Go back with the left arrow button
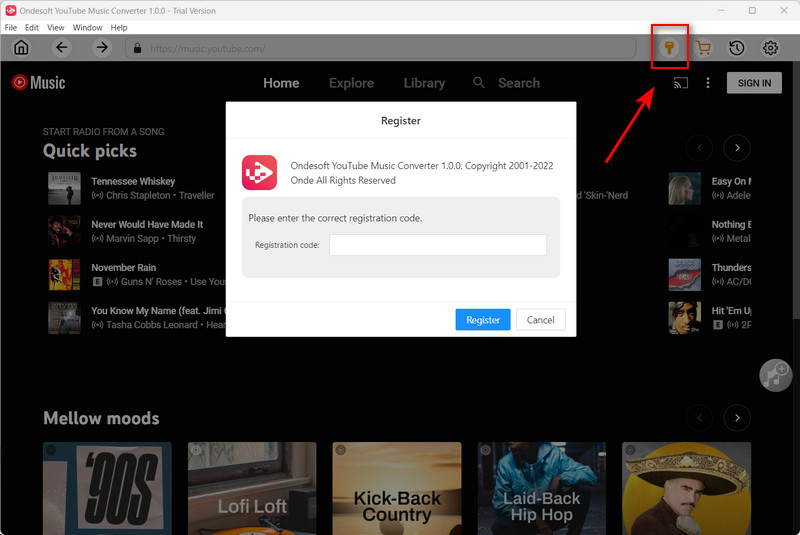The height and width of the screenshot is (535, 800). coord(62,48)
